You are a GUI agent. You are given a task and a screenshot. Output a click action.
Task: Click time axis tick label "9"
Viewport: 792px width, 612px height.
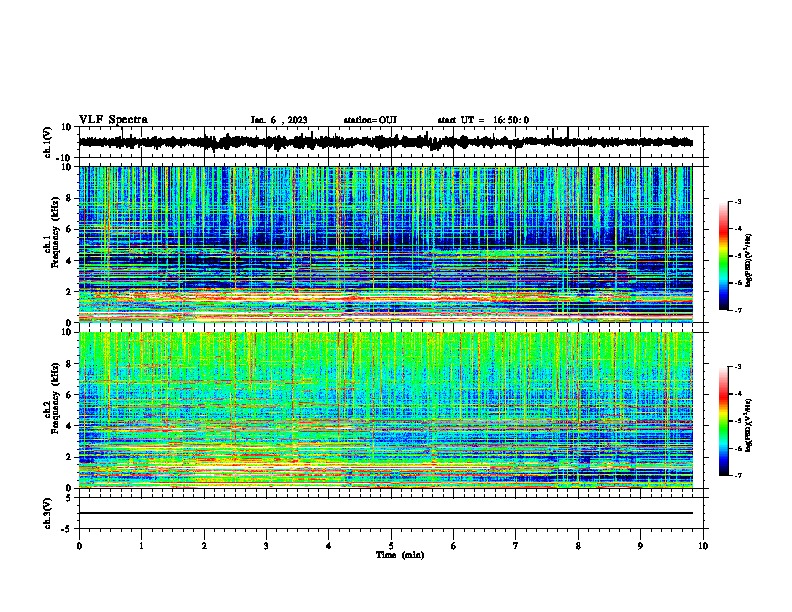[640, 546]
